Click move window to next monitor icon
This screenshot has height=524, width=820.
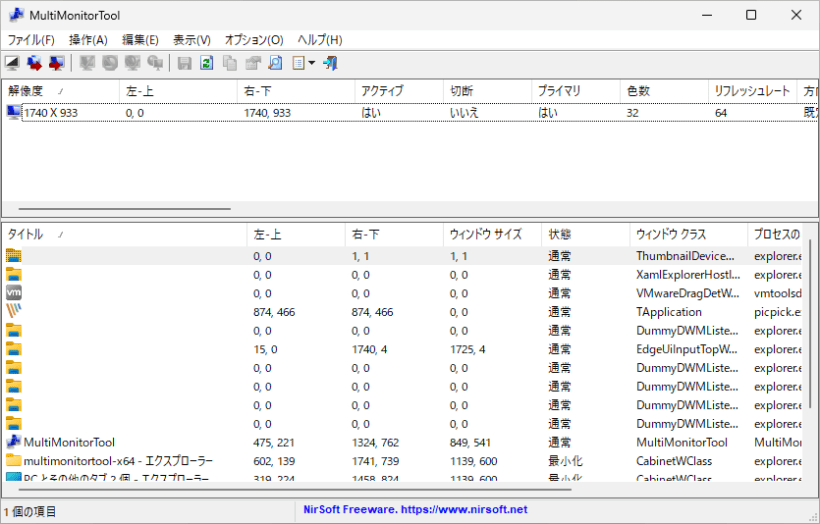[x=35, y=63]
